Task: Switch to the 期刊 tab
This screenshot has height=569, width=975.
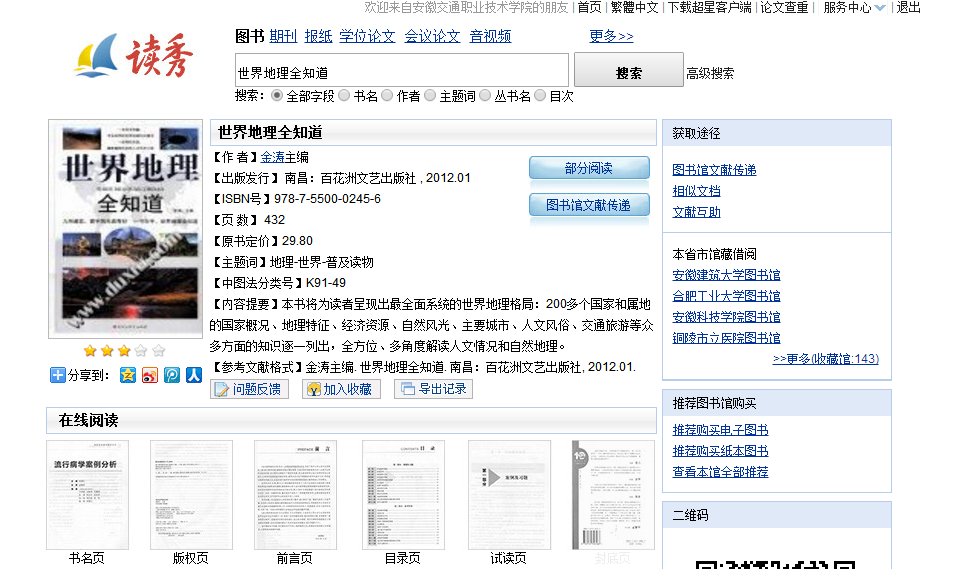Action: coord(283,36)
